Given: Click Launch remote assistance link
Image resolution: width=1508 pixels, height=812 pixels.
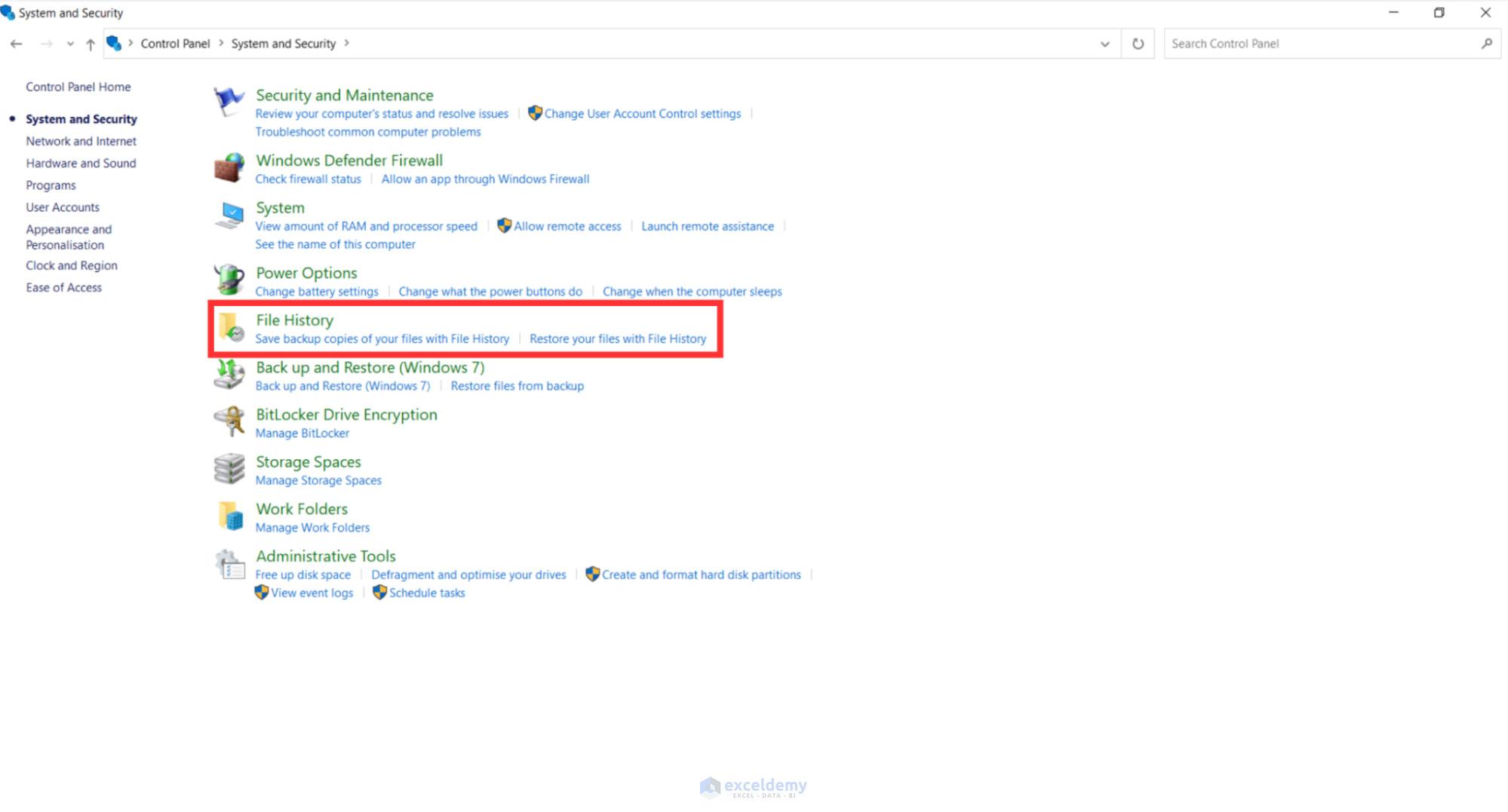Looking at the screenshot, I should click(x=708, y=225).
